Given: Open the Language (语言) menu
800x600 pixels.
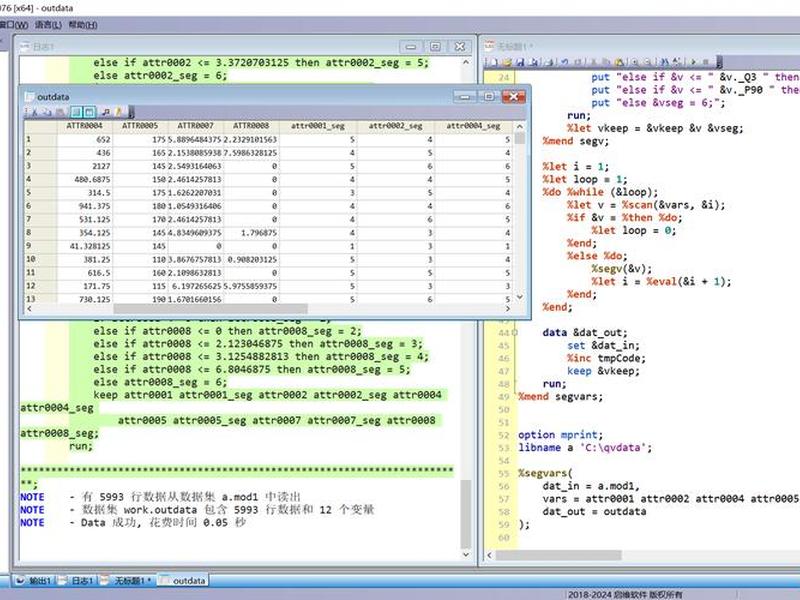Looking at the screenshot, I should (48, 24).
